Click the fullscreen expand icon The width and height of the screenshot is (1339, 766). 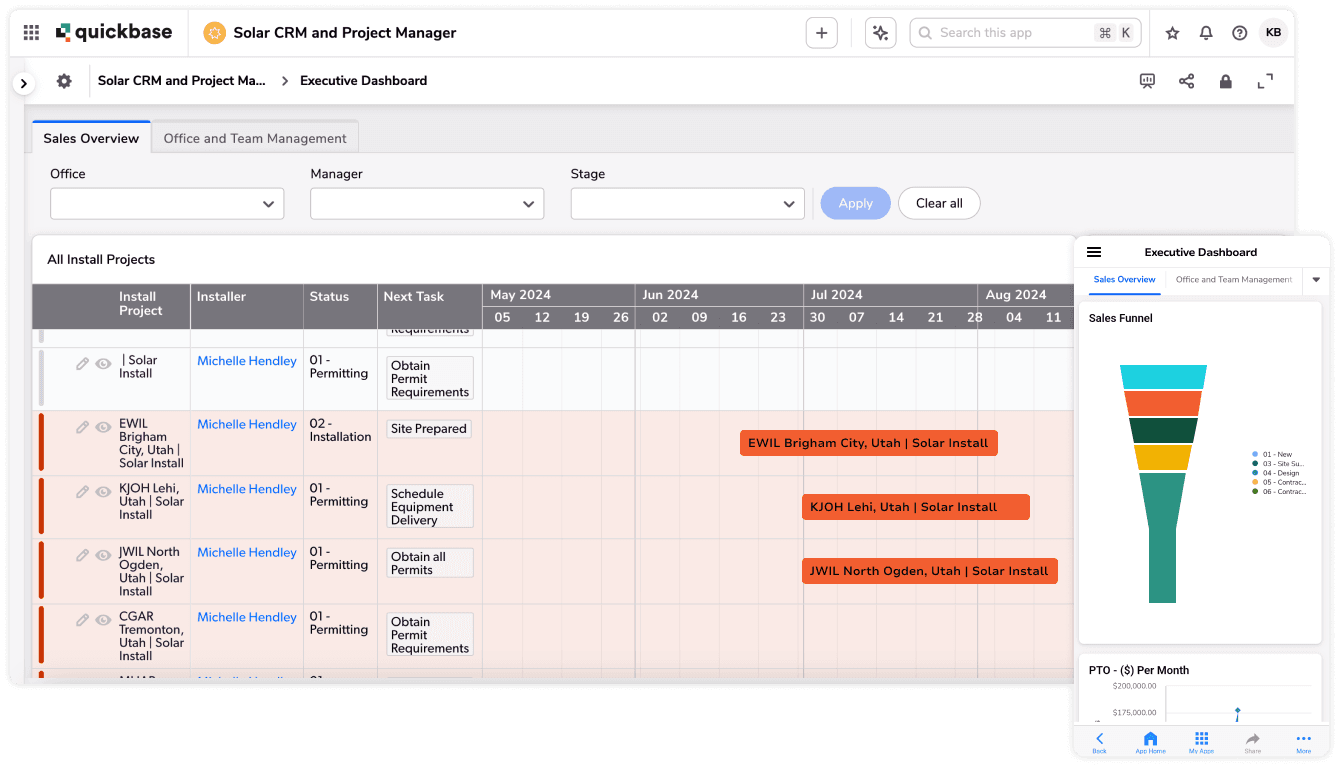point(1265,81)
